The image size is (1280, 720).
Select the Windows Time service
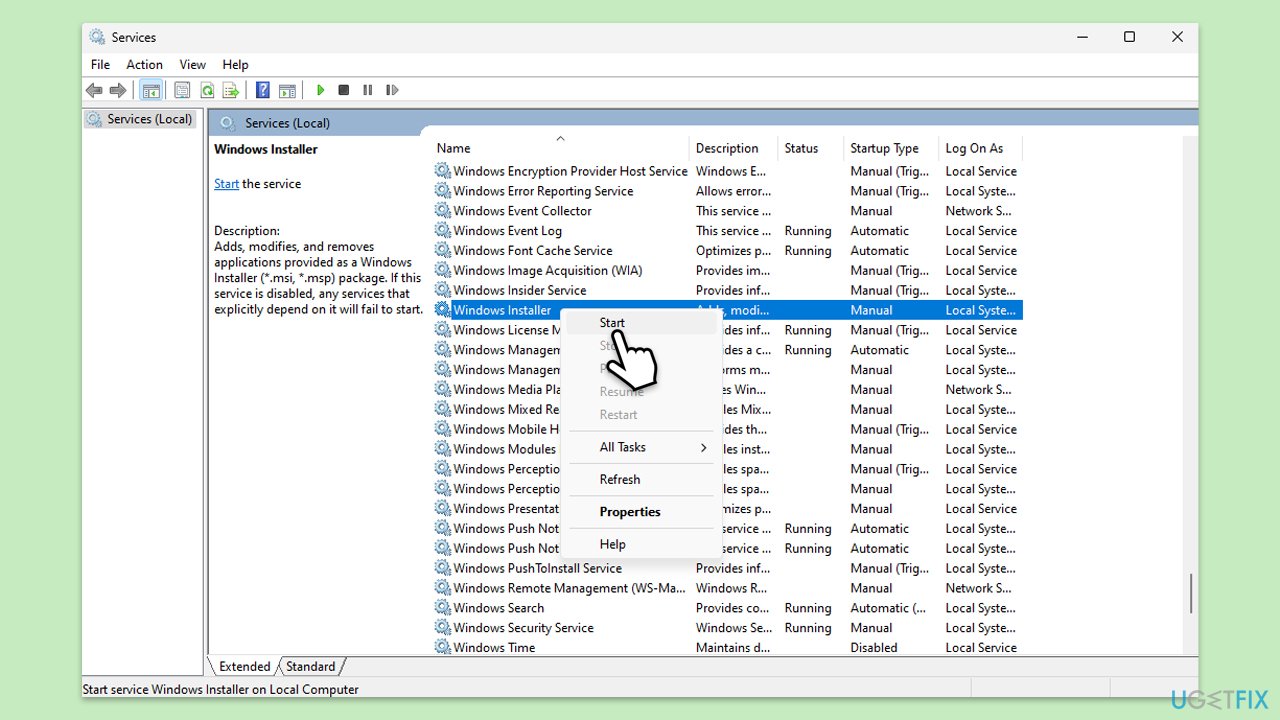[727, 648]
